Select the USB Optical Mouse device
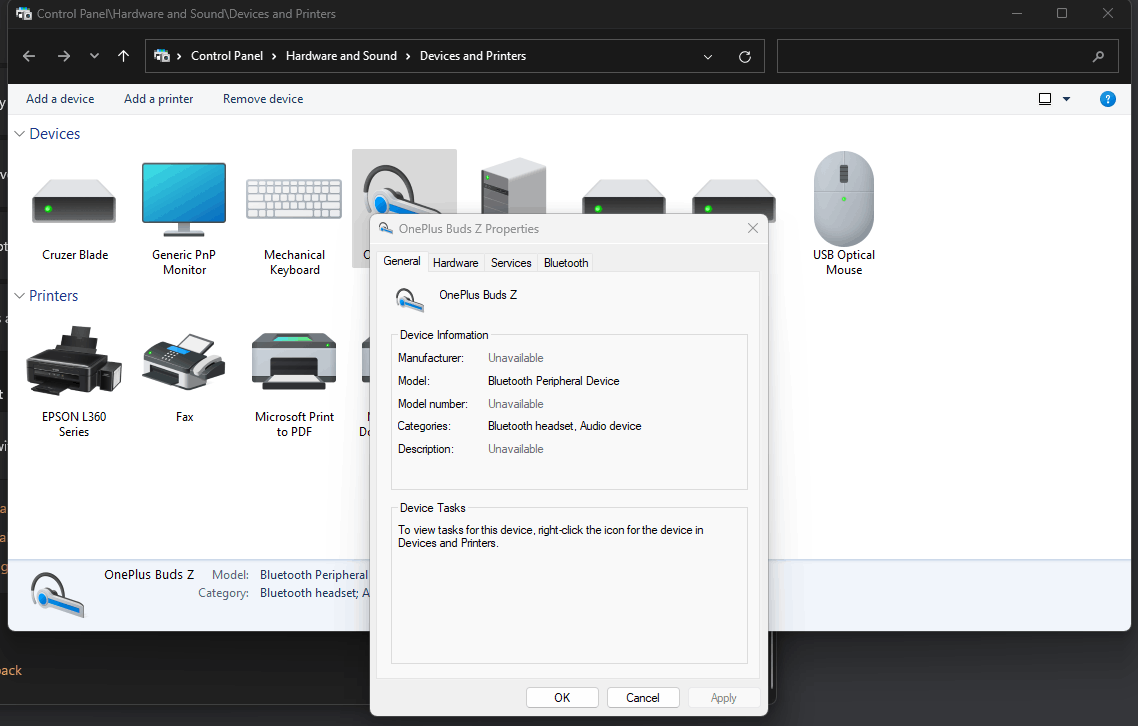 [x=843, y=199]
